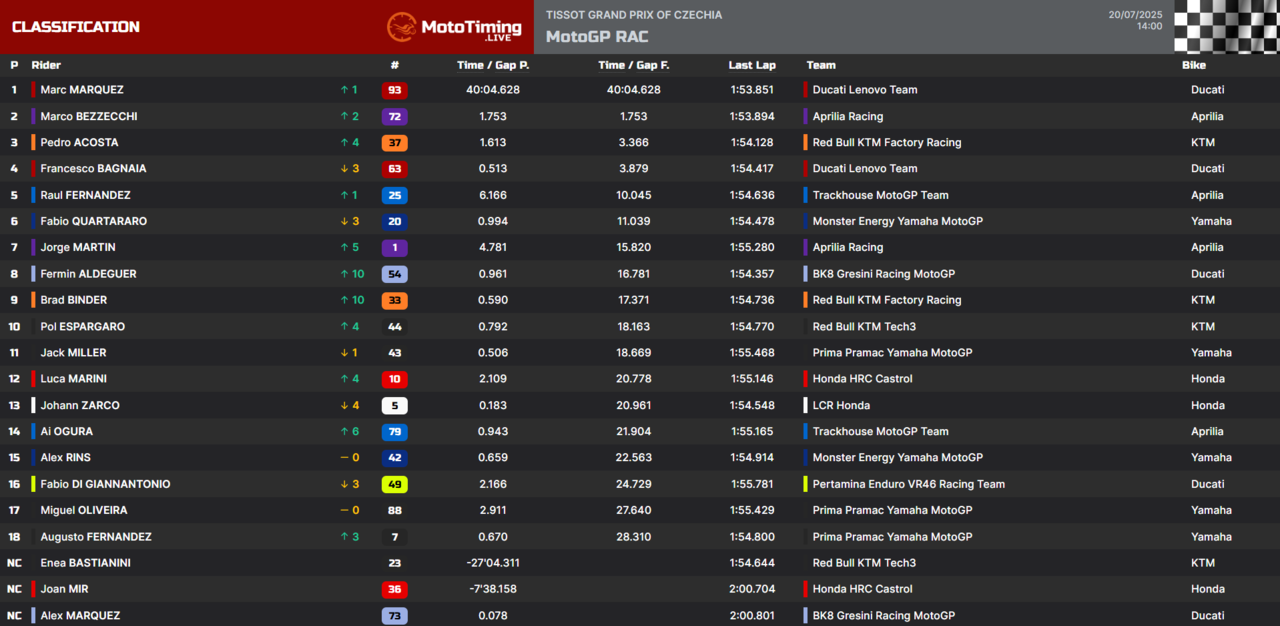The height and width of the screenshot is (626, 1280).
Task: Select rider Fabio DI GIANNANTONIO
Action: [105, 484]
